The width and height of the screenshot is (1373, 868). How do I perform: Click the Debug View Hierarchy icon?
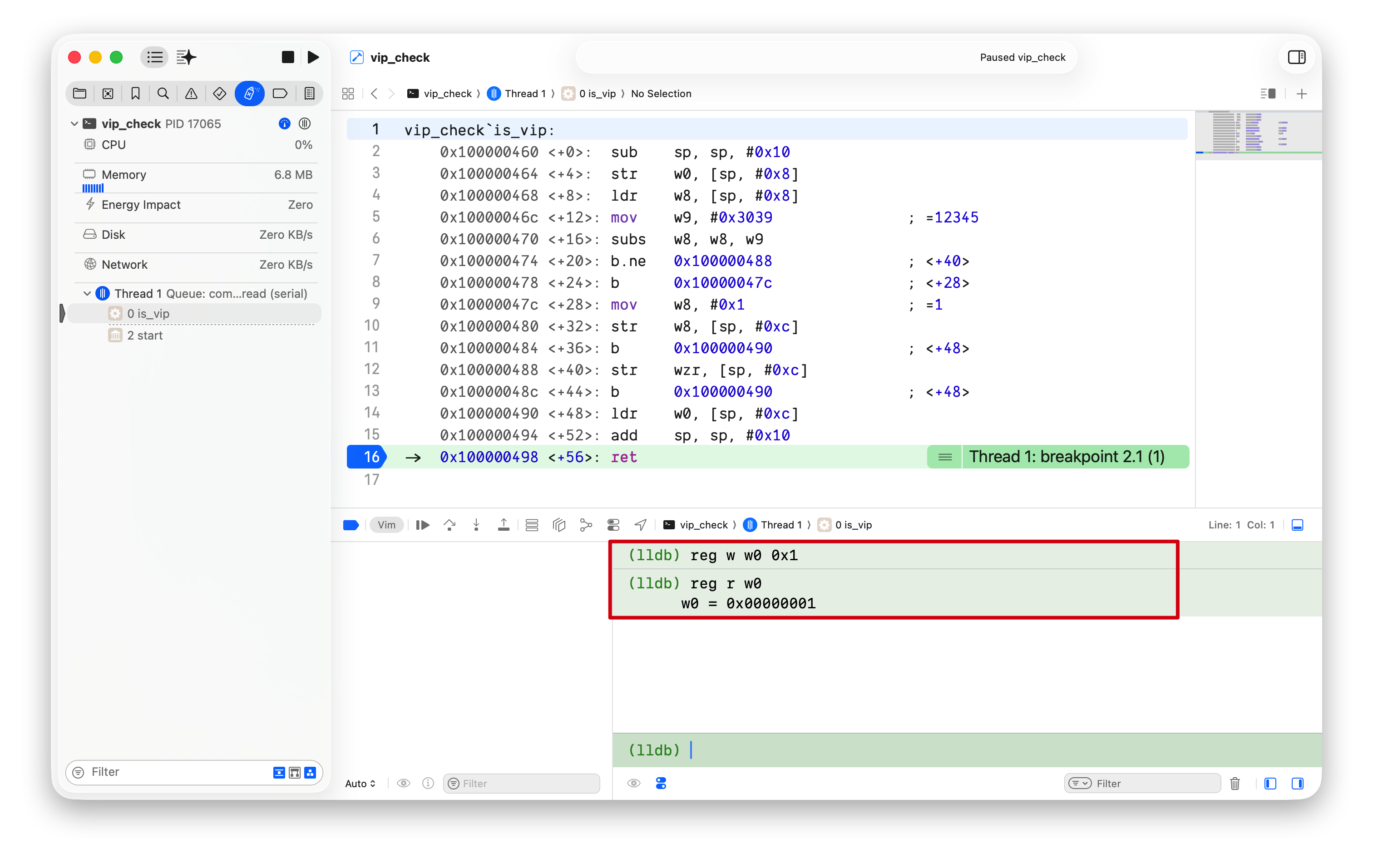pos(559,525)
